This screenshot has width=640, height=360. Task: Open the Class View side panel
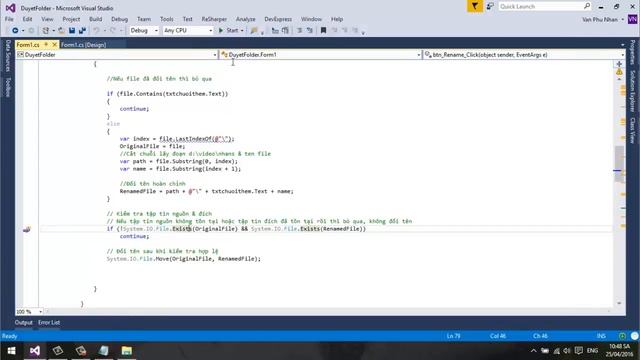coord(633,131)
